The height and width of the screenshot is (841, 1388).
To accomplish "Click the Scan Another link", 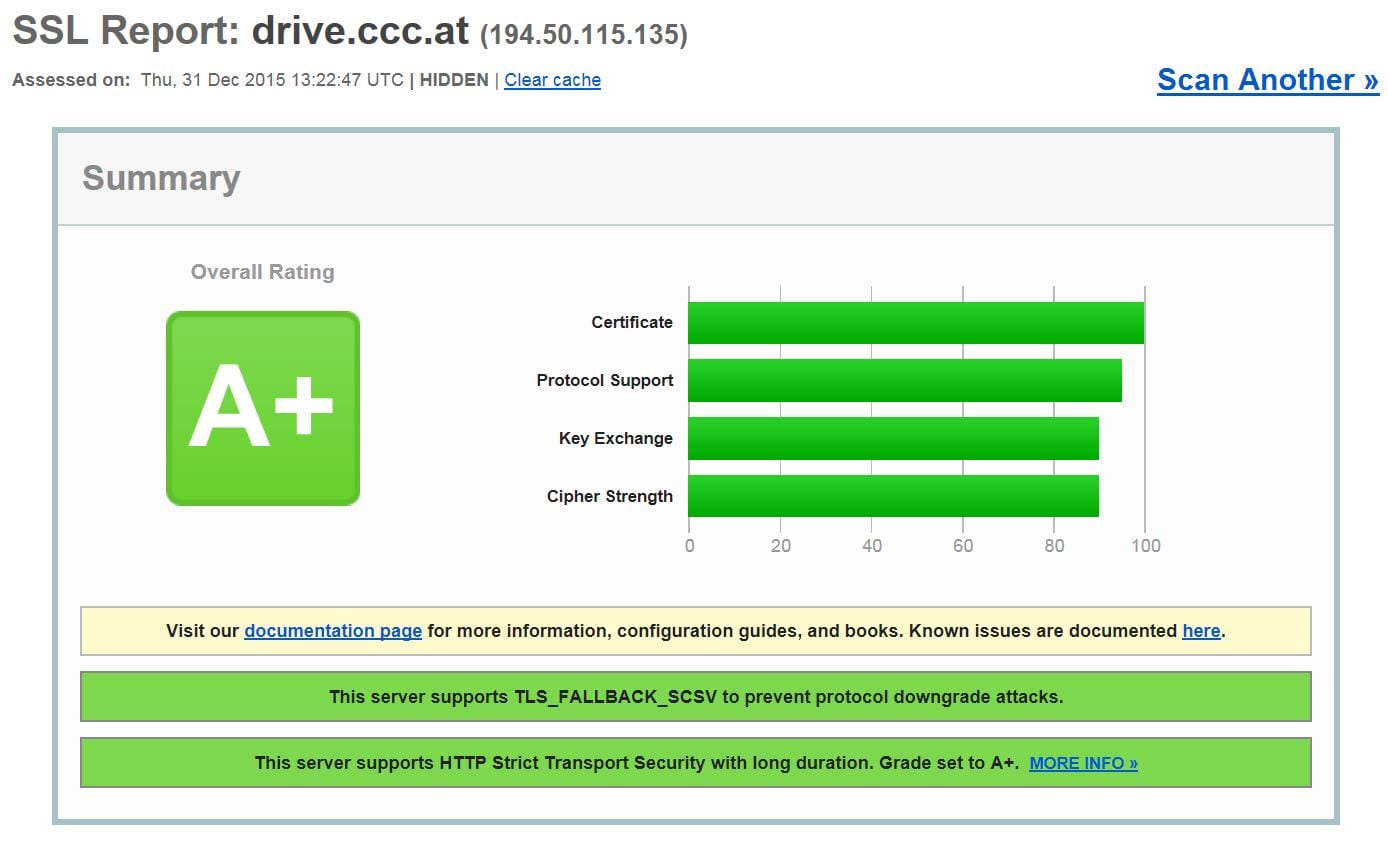I will tap(1267, 80).
